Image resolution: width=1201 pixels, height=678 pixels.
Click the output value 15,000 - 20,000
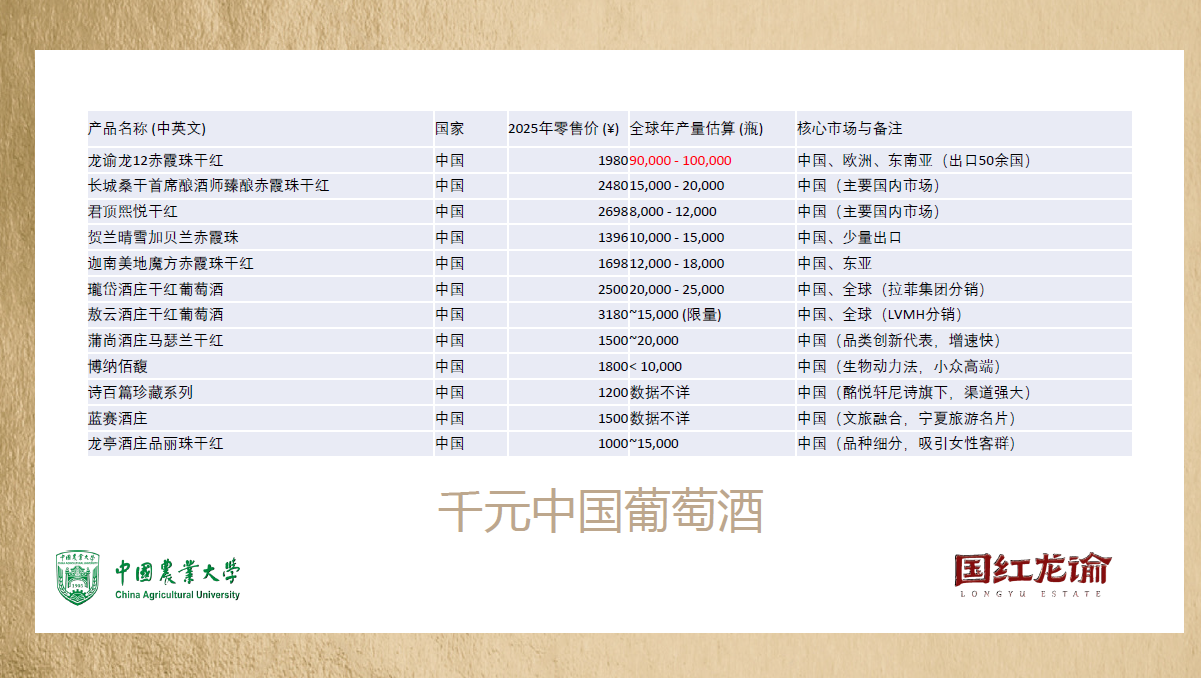677,186
